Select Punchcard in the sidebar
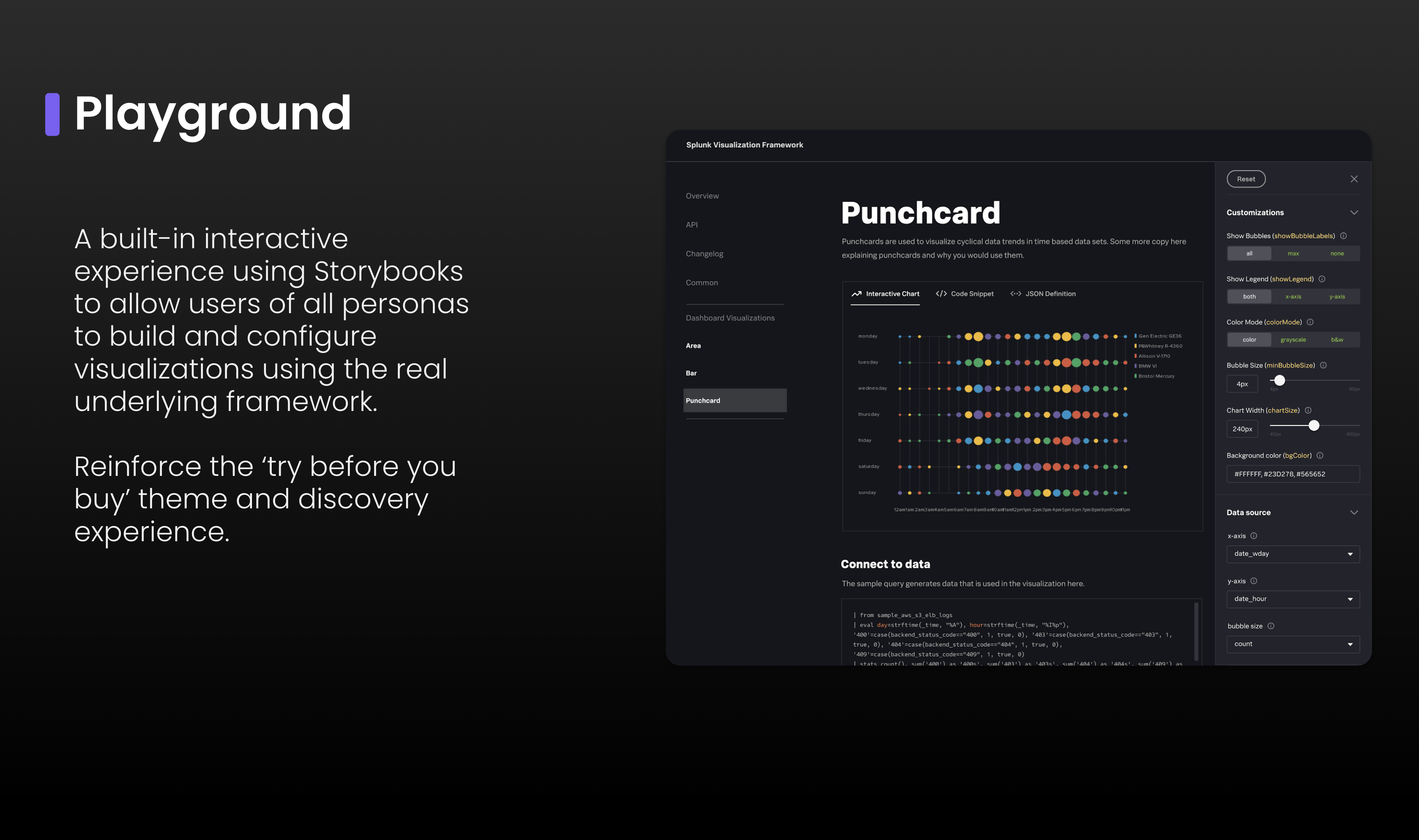Image resolution: width=1419 pixels, height=840 pixels. (x=735, y=401)
